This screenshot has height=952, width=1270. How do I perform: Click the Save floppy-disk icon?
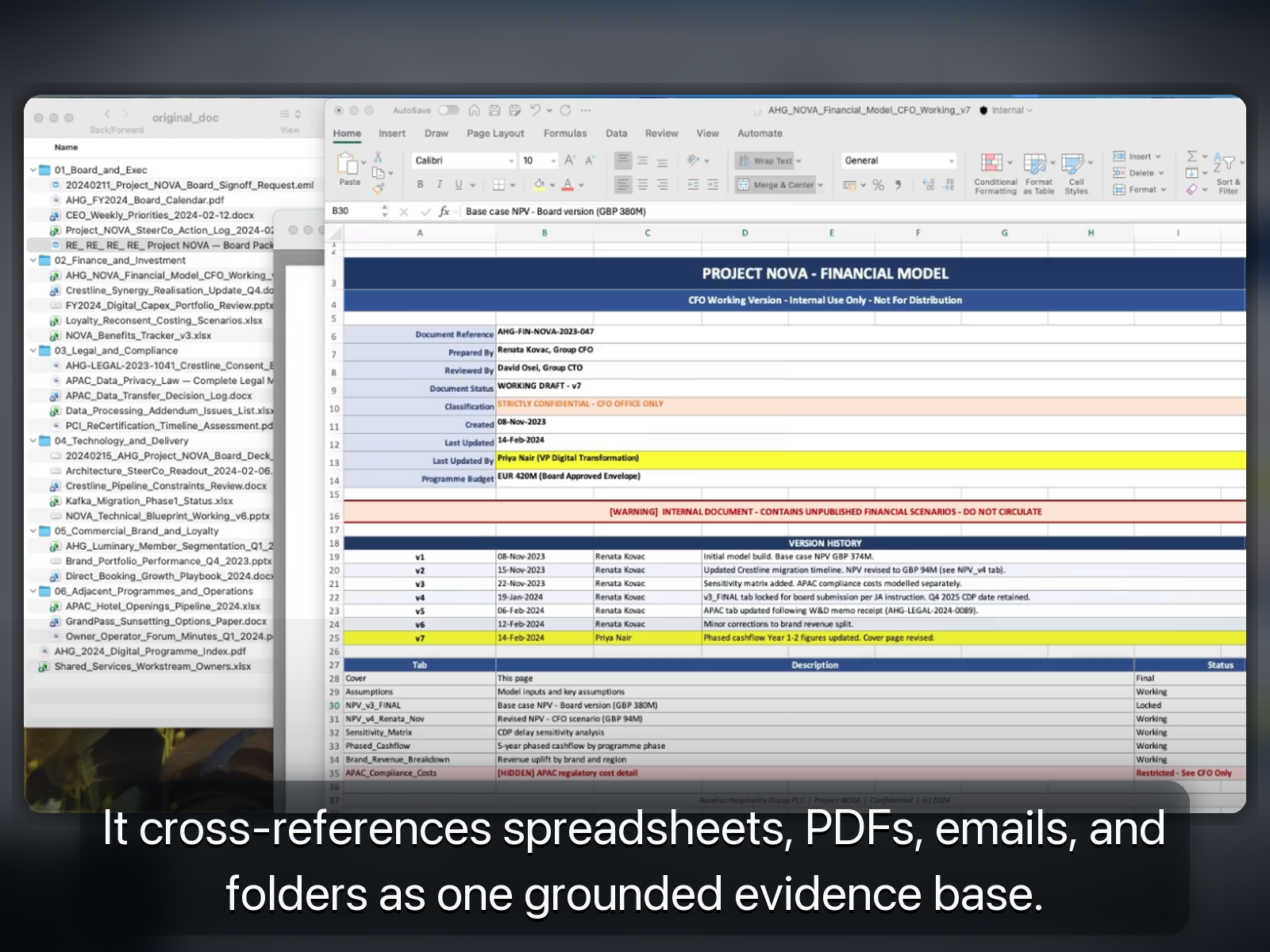(495, 110)
